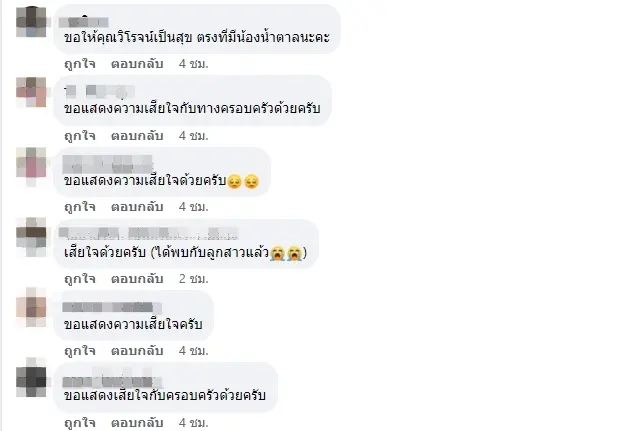Click ตอบกลับ under ขอแสดงความเสียใจครับ comment
The height and width of the screenshot is (431, 638).
pos(137,351)
